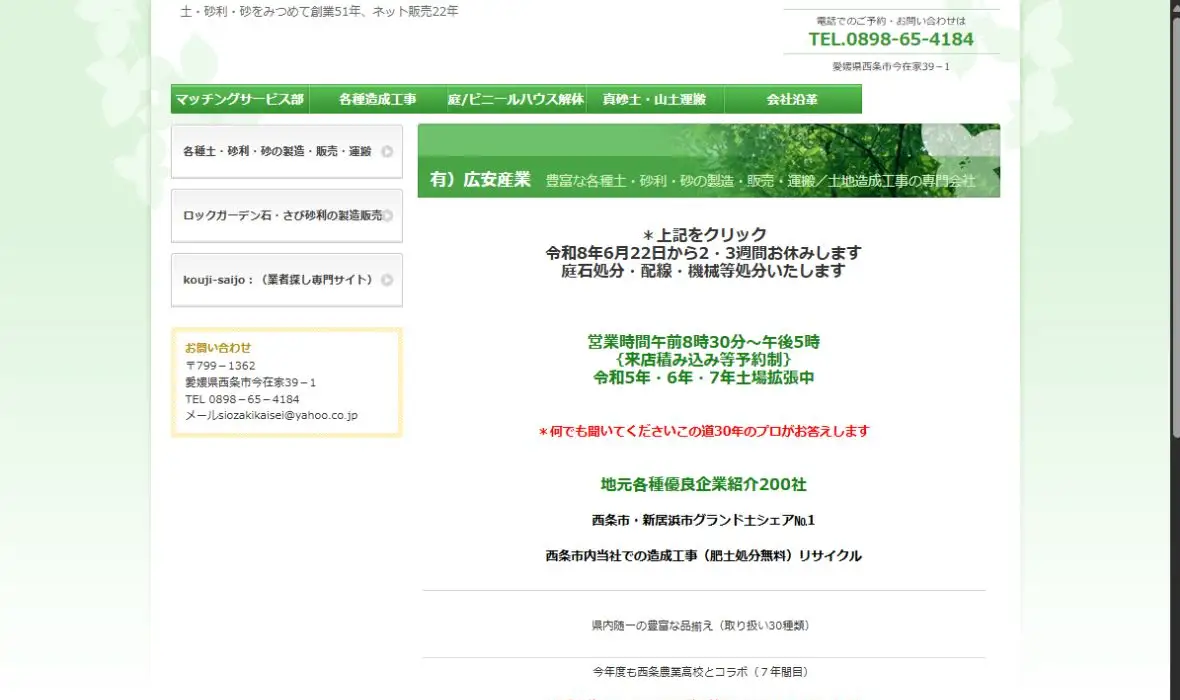Click 各種土・砂利・砂の製造・販売・運搬 sidebar button
Screen dimensions: 1180x700
click(x=287, y=151)
